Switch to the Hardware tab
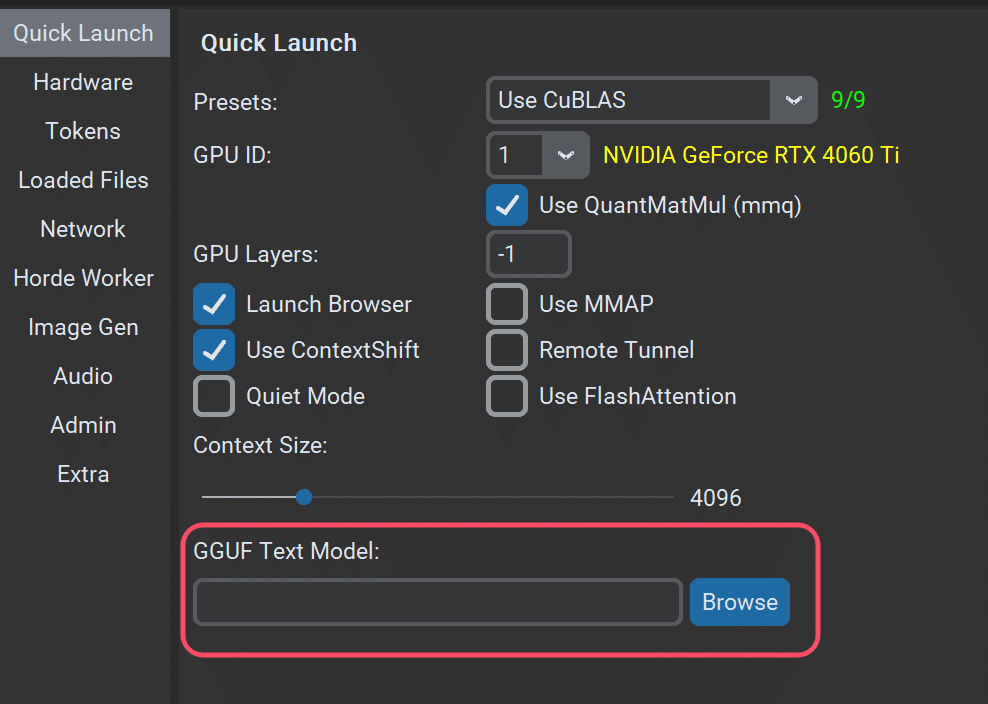 (83, 82)
